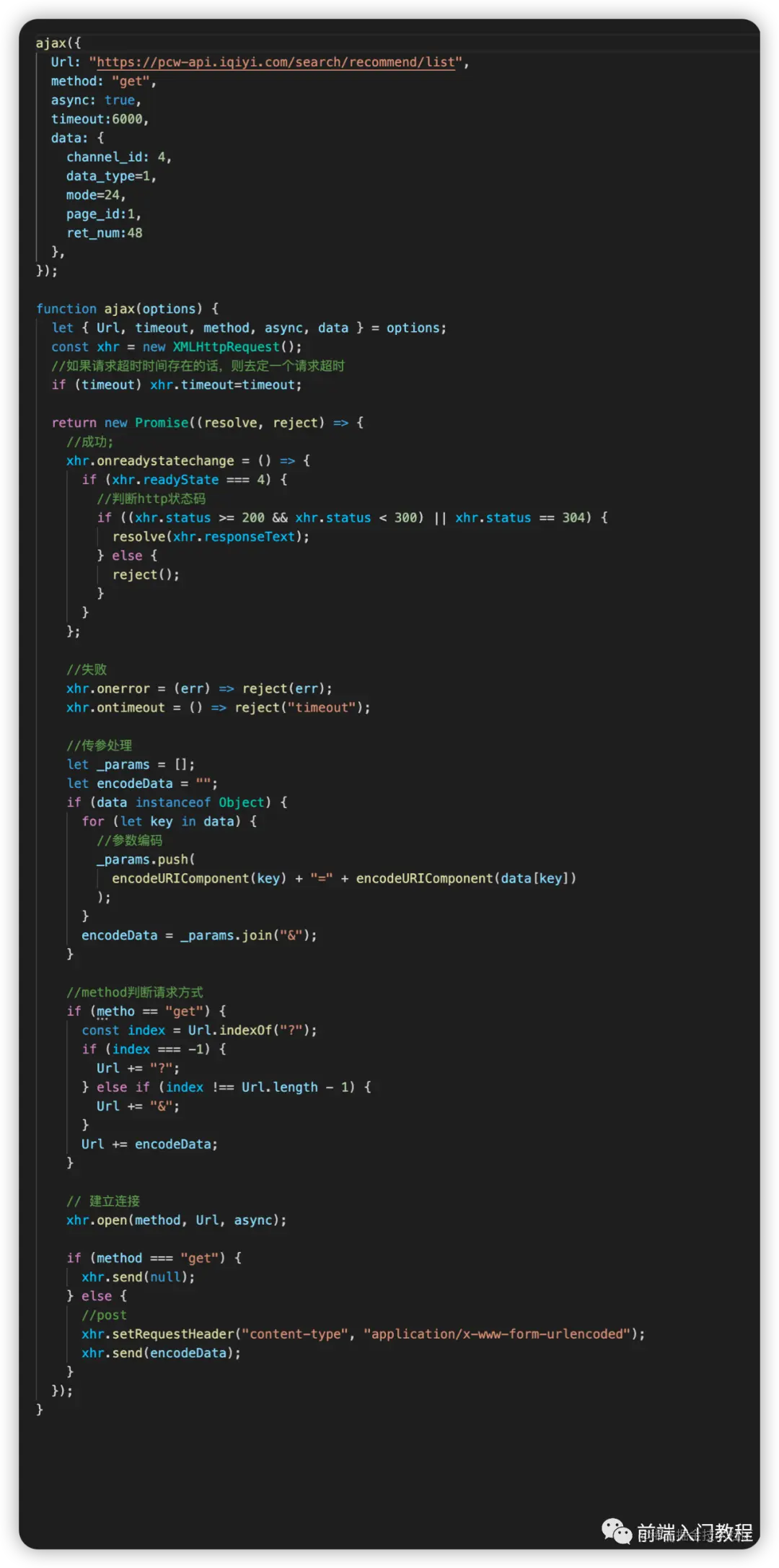This screenshot has width=779, height=1568.
Task: Click 'resolve(xhr.responseText);'
Action: click(211, 537)
